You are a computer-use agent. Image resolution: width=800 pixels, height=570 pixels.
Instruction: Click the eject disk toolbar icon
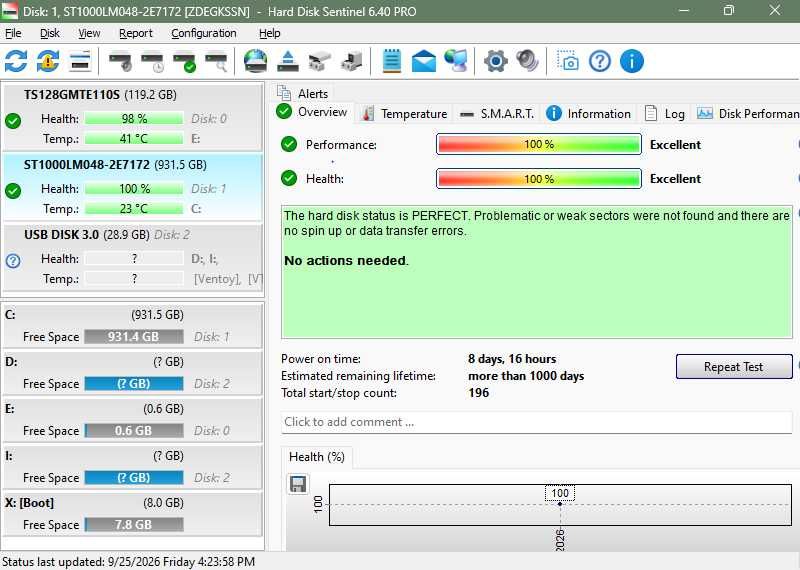coord(288,62)
